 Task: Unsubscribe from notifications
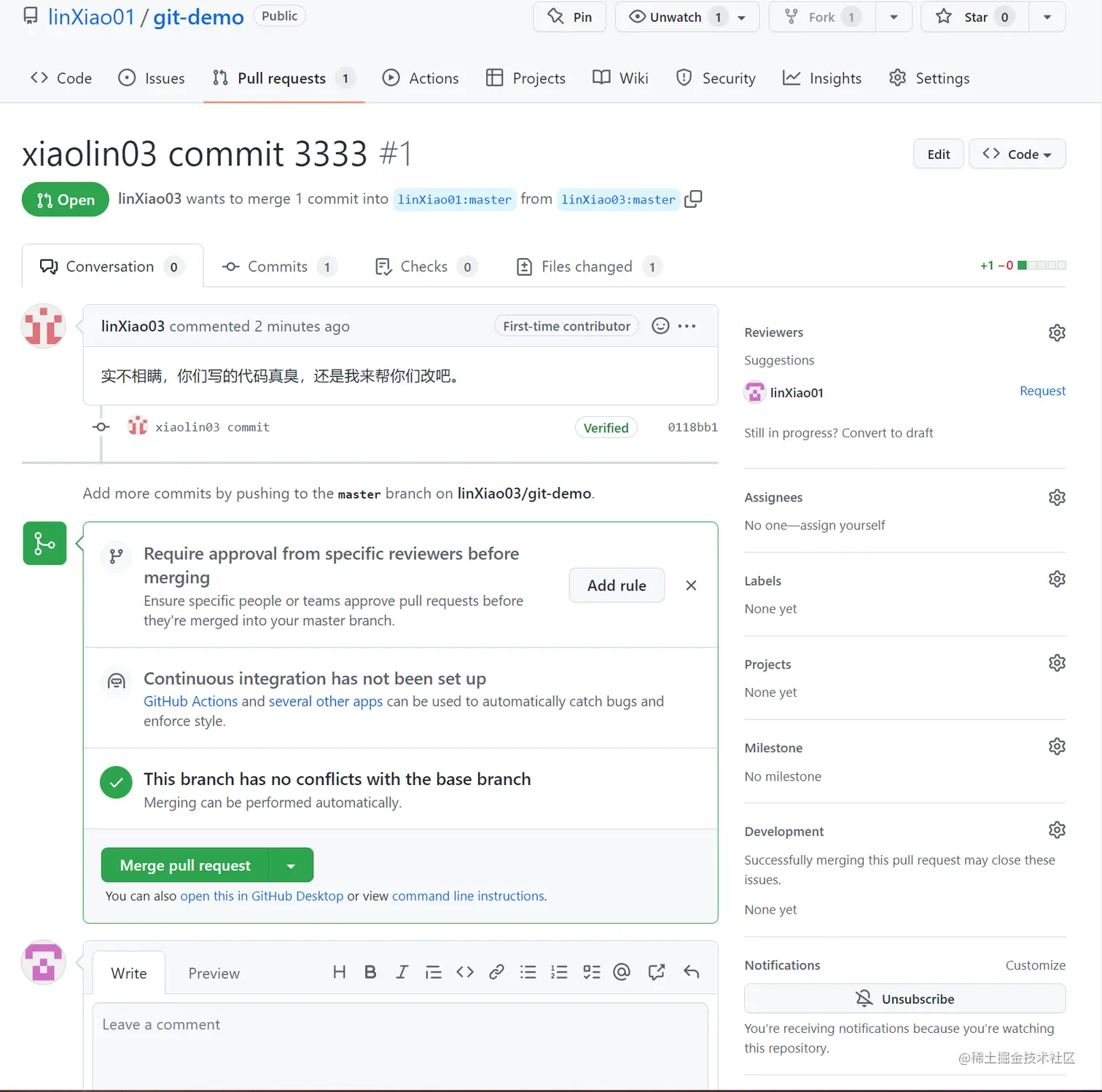(904, 999)
